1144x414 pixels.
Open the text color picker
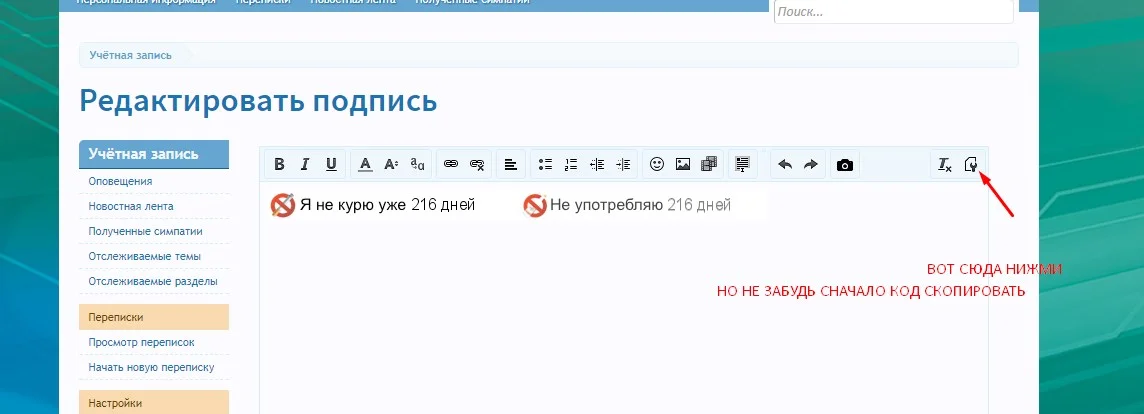[366, 164]
